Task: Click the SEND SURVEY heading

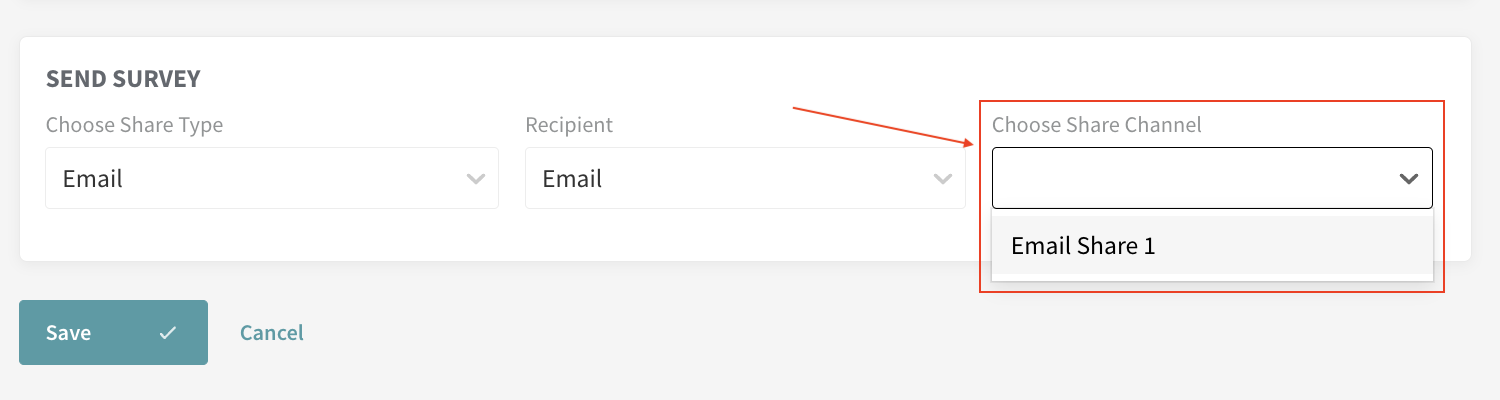Action: pos(124,79)
